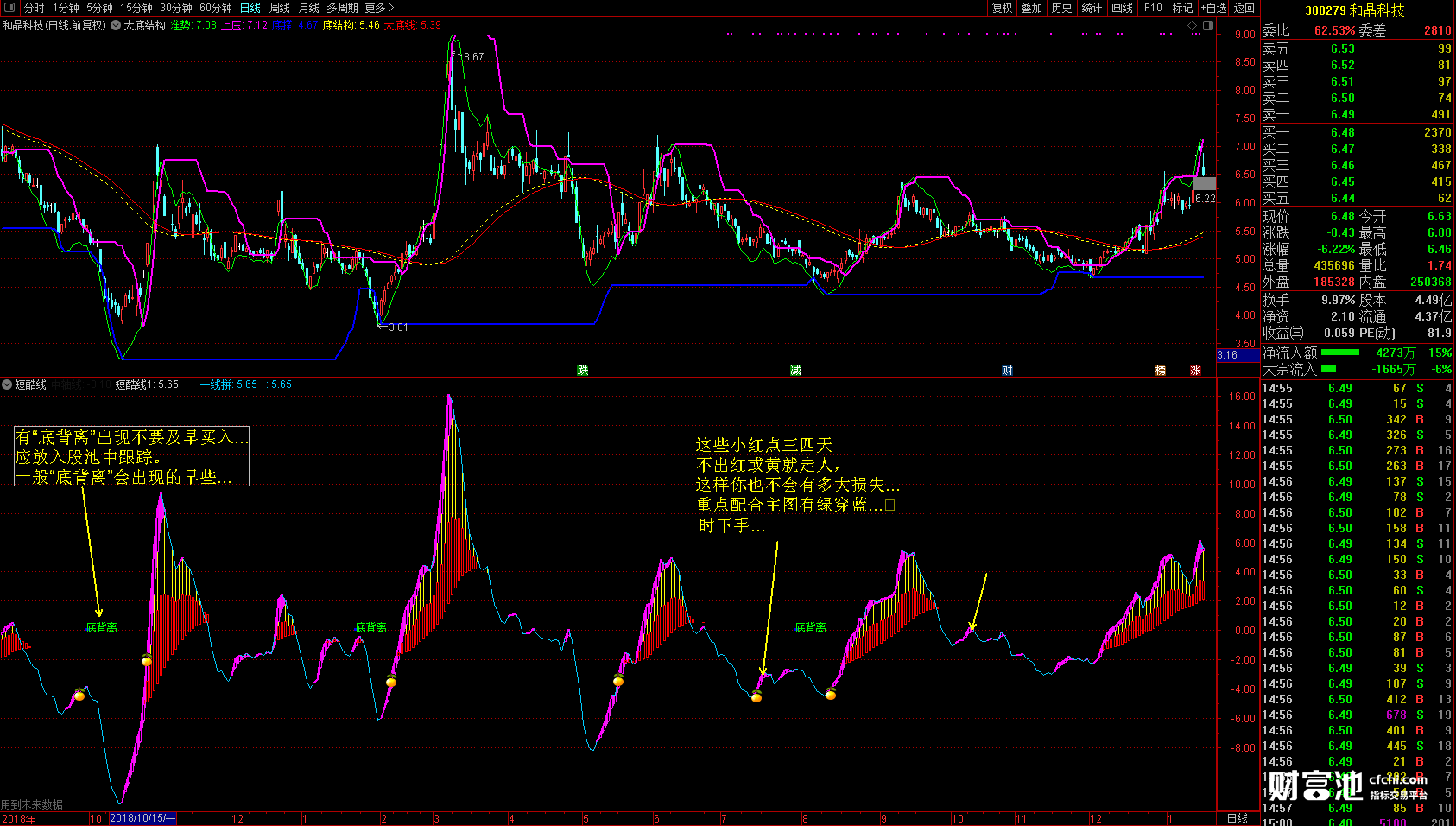This screenshot has width=1456, height=826.
Task: Click the 一线拼: 5.65 value
Action: pyautogui.click(x=229, y=384)
